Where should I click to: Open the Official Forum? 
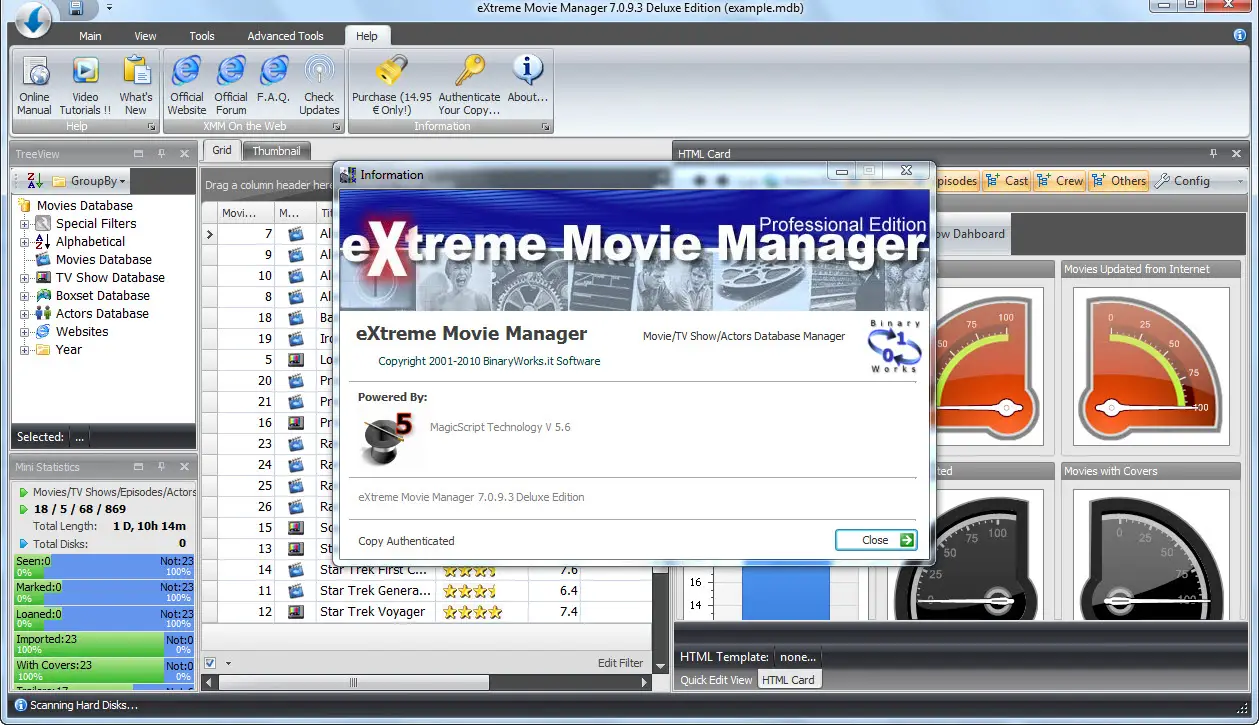(231, 86)
